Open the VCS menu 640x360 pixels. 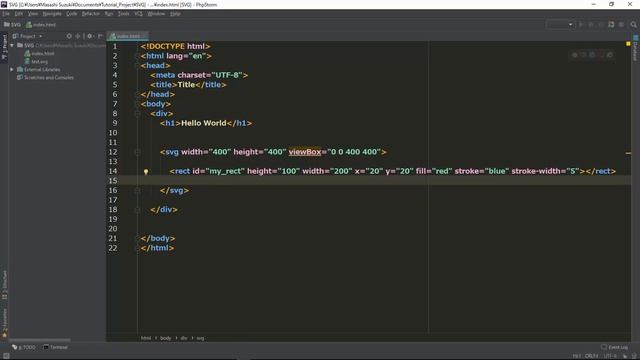tap(138, 13)
